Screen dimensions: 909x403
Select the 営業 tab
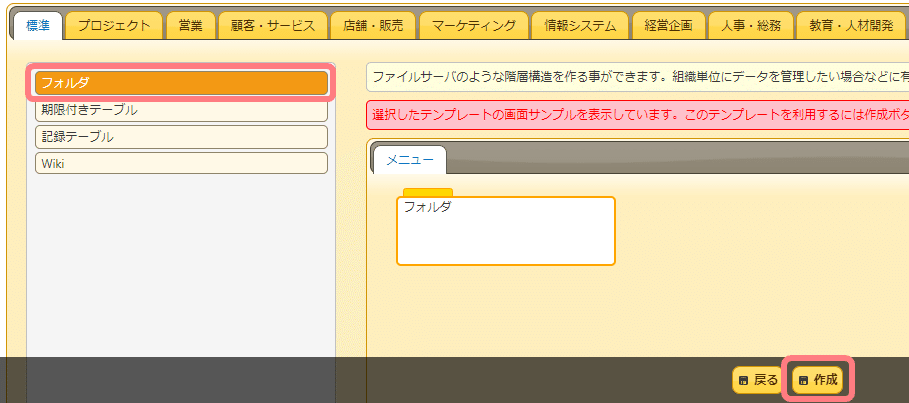191,26
